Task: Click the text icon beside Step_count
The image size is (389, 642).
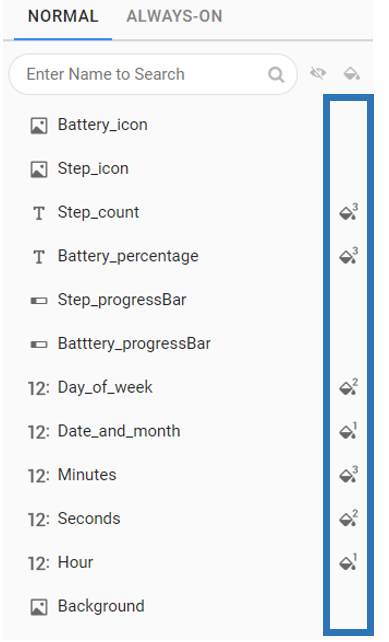Action: [39, 213]
